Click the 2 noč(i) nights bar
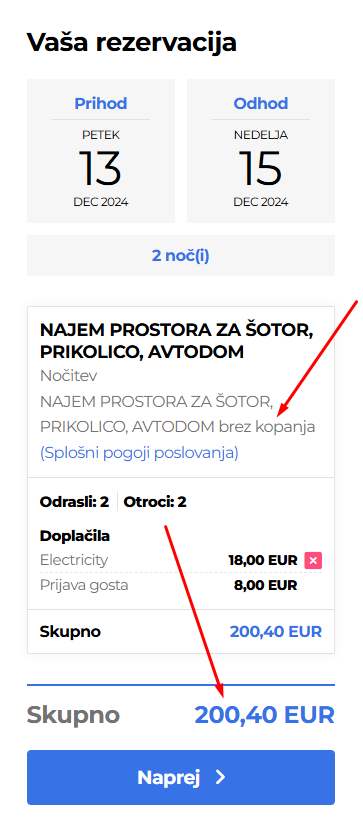The image size is (363, 835). tap(181, 256)
